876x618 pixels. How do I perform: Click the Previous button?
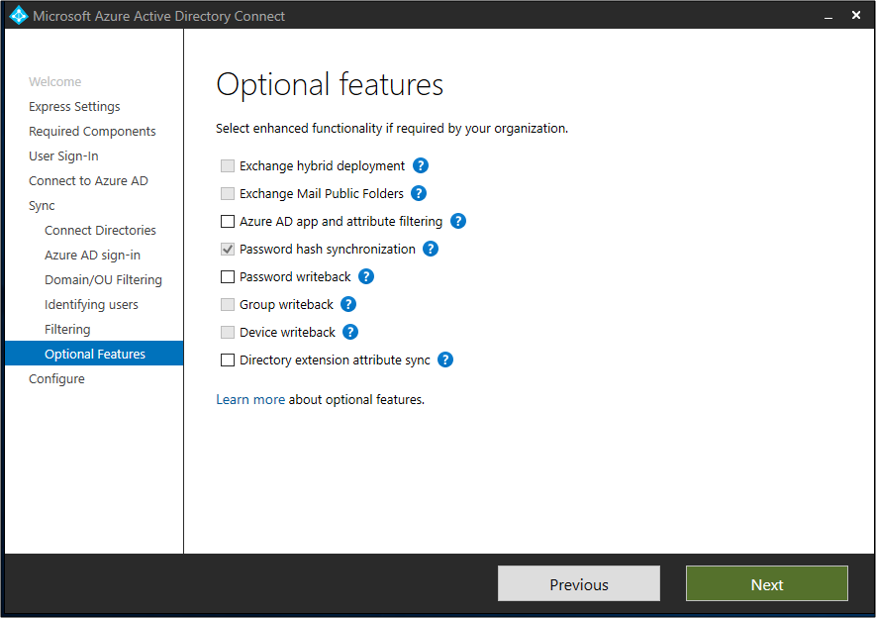click(x=578, y=583)
